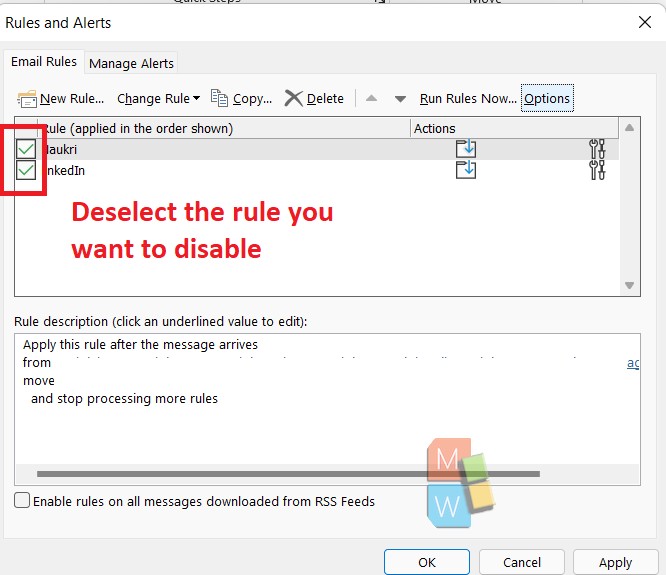The image size is (666, 575).
Task: Uncheck the LinkedIn rule checkbox
Action: (26, 170)
